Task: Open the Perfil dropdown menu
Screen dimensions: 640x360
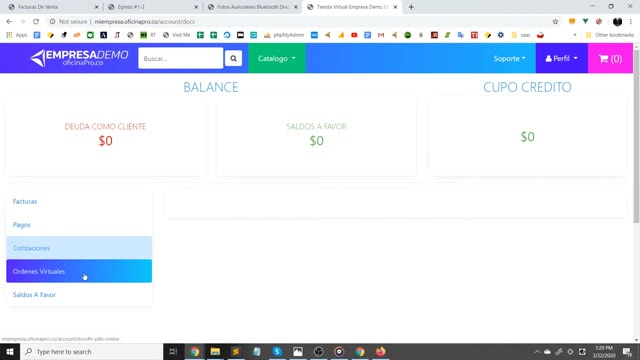Action: coord(562,58)
